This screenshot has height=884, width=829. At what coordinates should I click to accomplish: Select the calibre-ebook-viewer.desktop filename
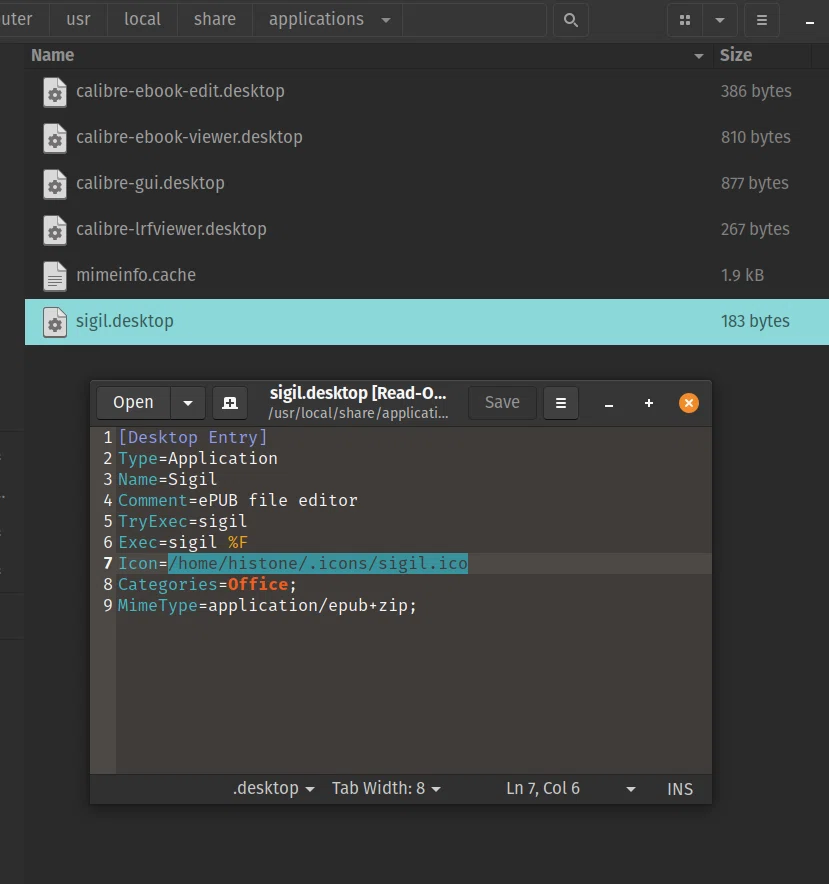click(x=189, y=138)
